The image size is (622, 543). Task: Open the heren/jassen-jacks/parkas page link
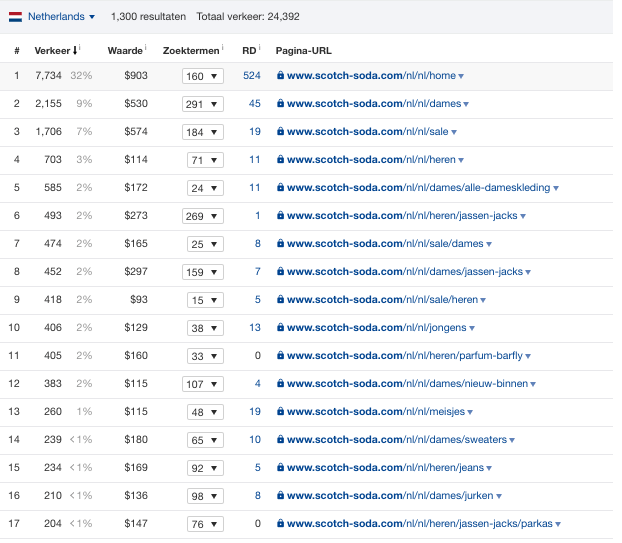click(420, 523)
